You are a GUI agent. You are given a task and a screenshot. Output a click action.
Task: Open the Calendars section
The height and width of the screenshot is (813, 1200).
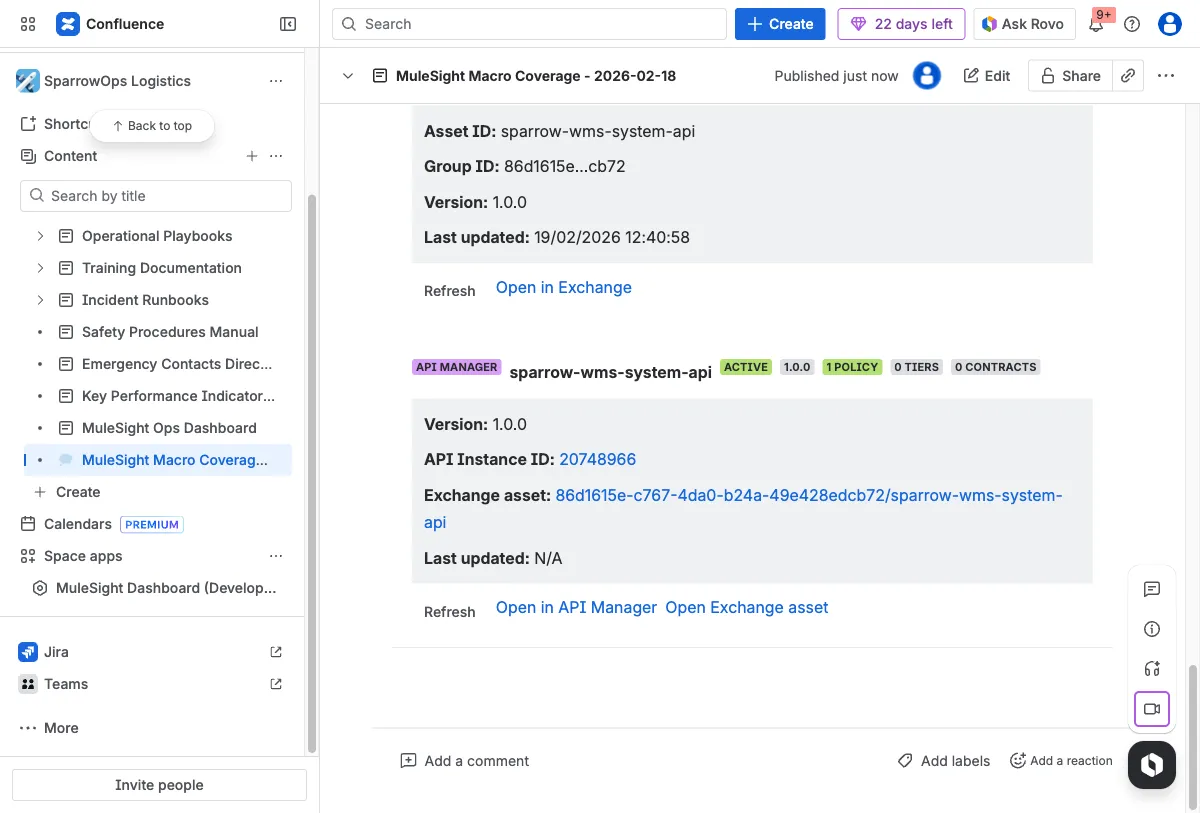(77, 524)
